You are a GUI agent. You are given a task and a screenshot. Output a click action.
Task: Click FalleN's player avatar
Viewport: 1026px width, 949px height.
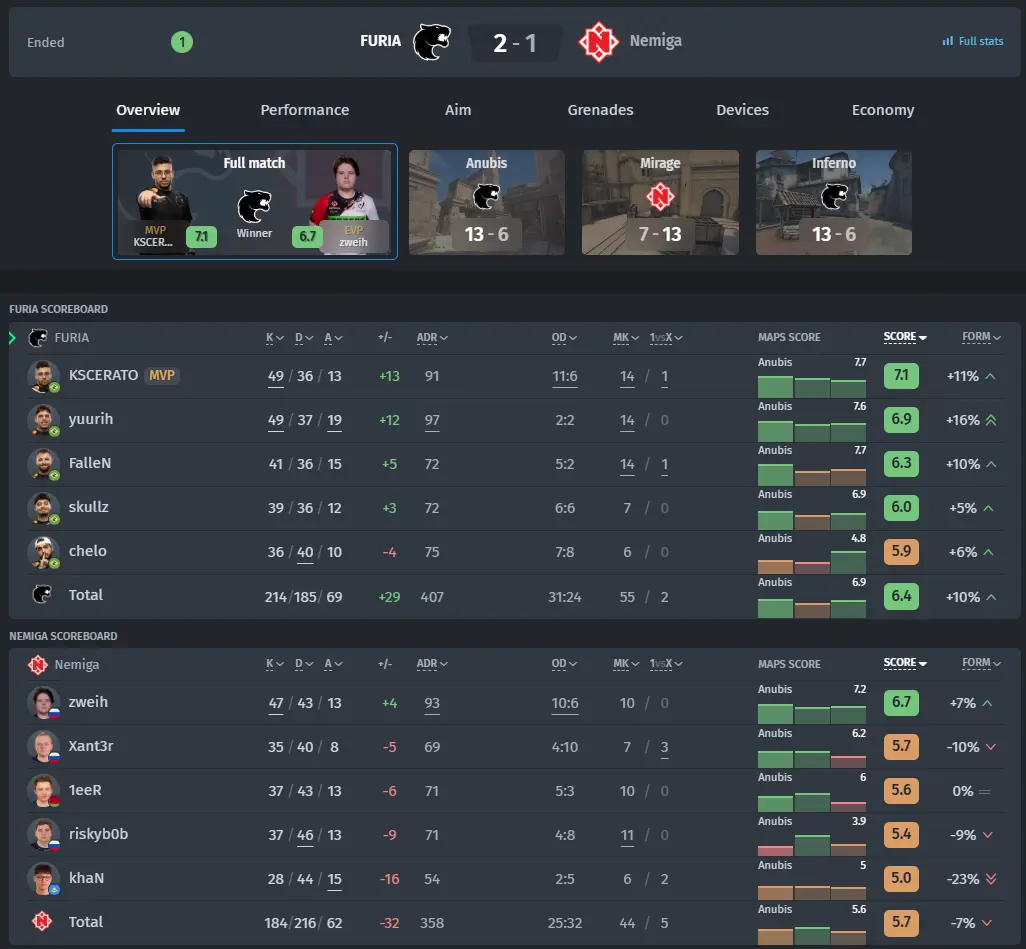click(x=43, y=464)
